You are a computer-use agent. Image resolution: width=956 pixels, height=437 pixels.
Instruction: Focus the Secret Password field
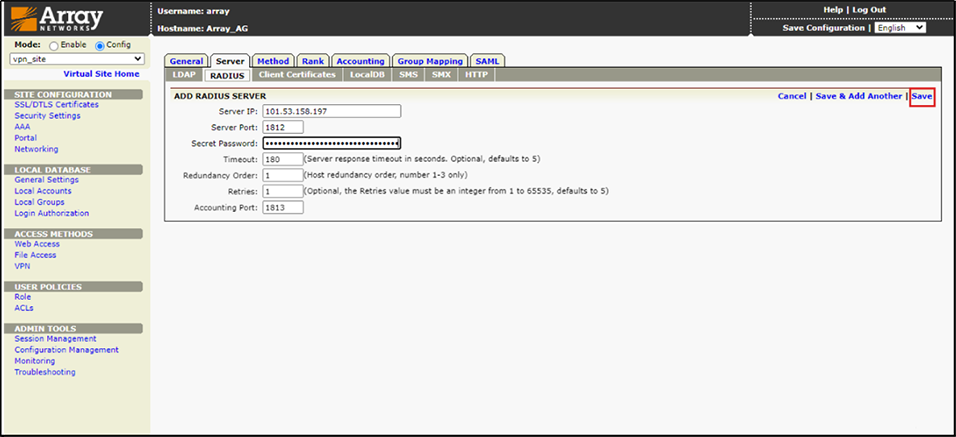pos(331,143)
